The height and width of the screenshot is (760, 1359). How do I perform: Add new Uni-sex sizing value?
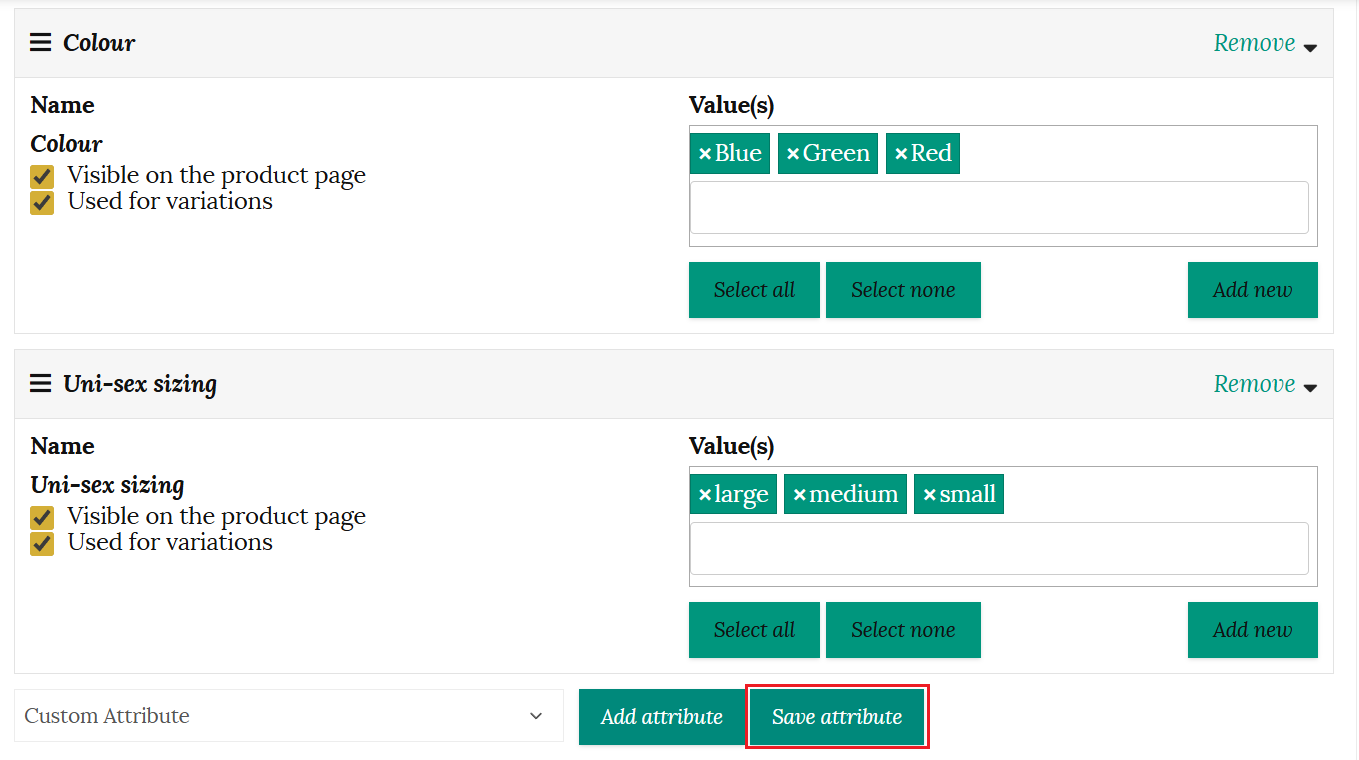[x=1252, y=630]
